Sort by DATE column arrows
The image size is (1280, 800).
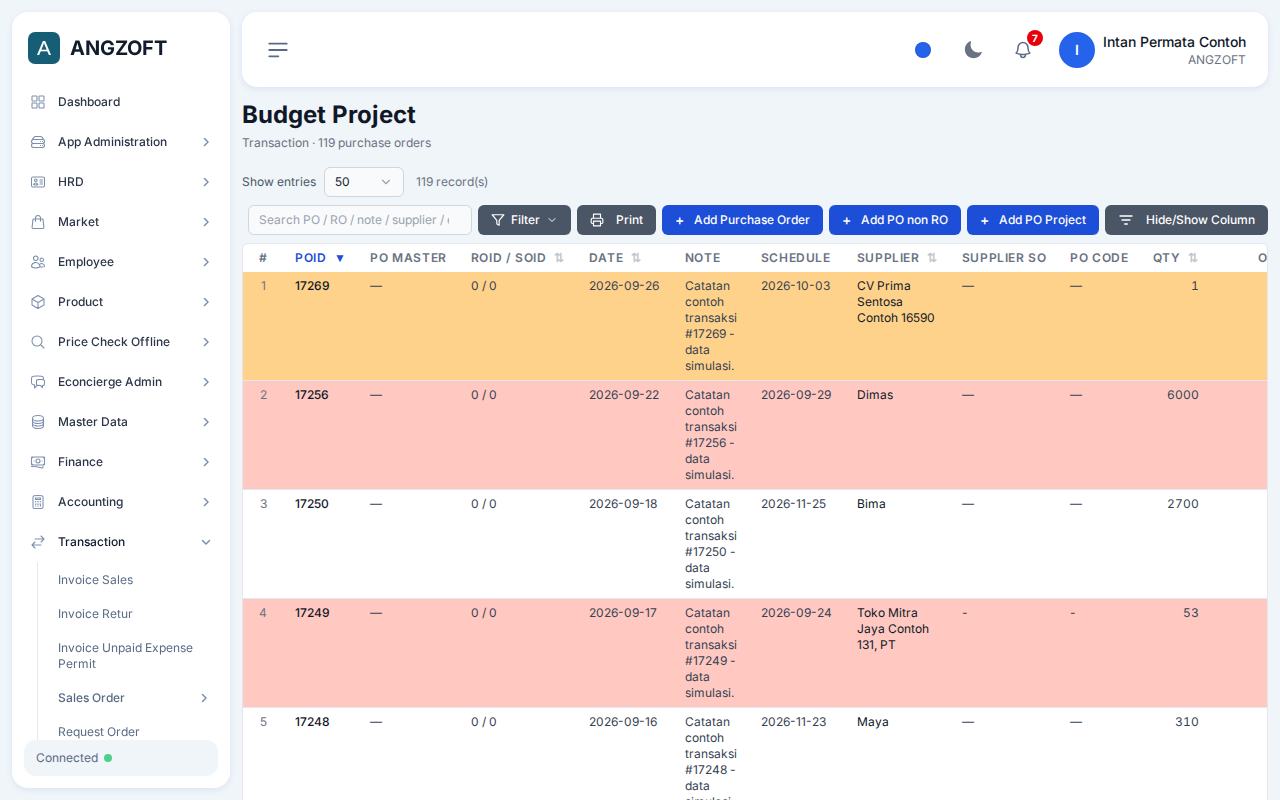636,258
